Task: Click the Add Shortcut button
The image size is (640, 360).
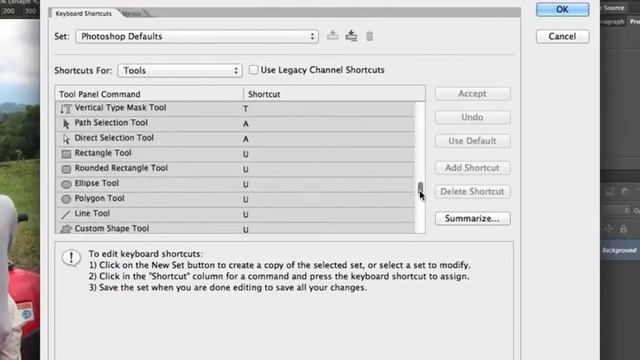Action: [x=472, y=168]
